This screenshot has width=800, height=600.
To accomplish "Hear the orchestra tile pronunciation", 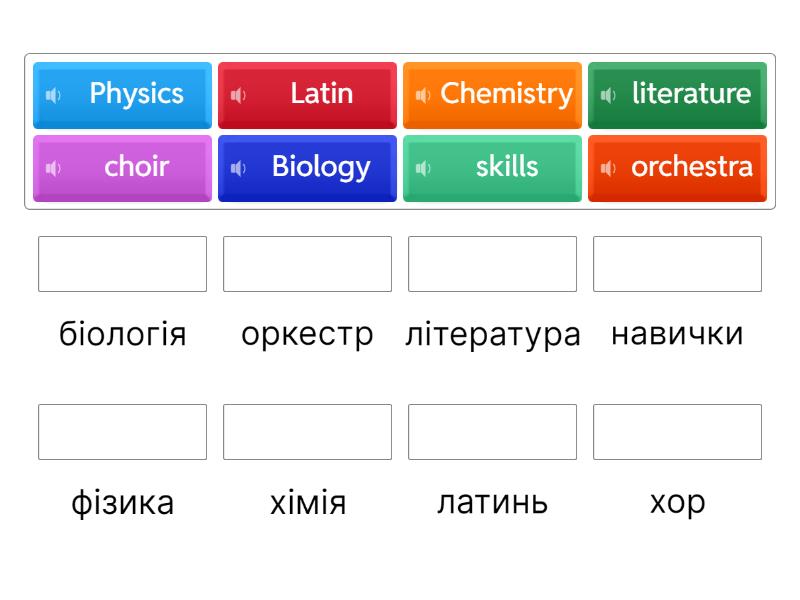I will (x=608, y=168).
